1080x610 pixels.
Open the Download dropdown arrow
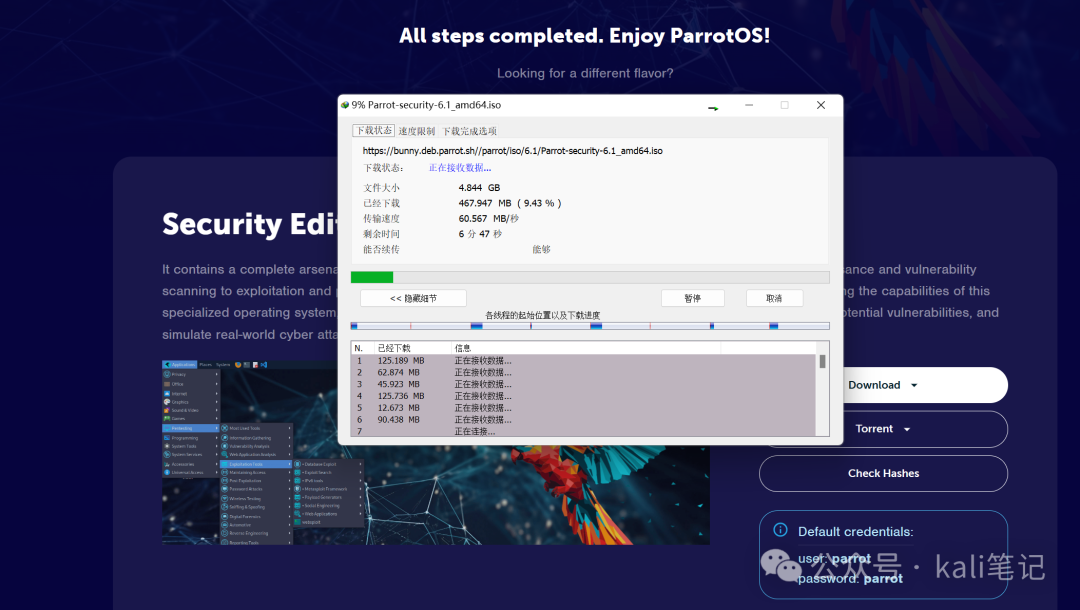click(x=914, y=385)
